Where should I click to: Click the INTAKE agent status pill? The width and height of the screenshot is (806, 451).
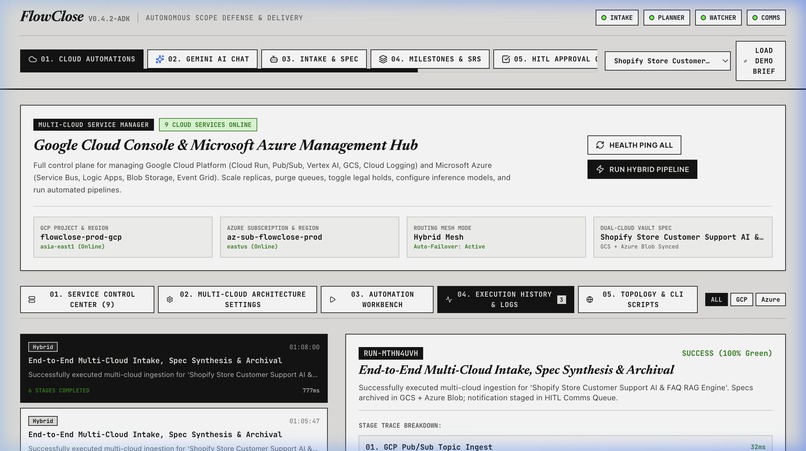(x=617, y=17)
